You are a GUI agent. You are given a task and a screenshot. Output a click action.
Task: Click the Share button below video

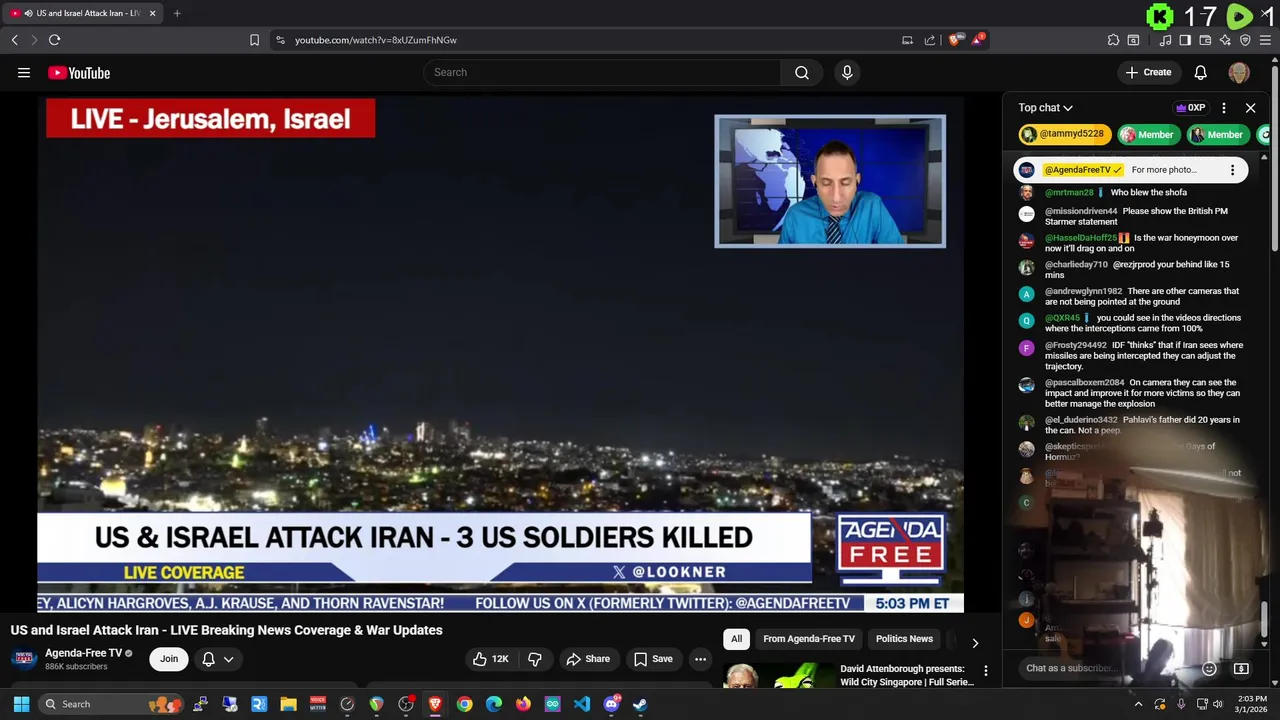[x=587, y=659]
